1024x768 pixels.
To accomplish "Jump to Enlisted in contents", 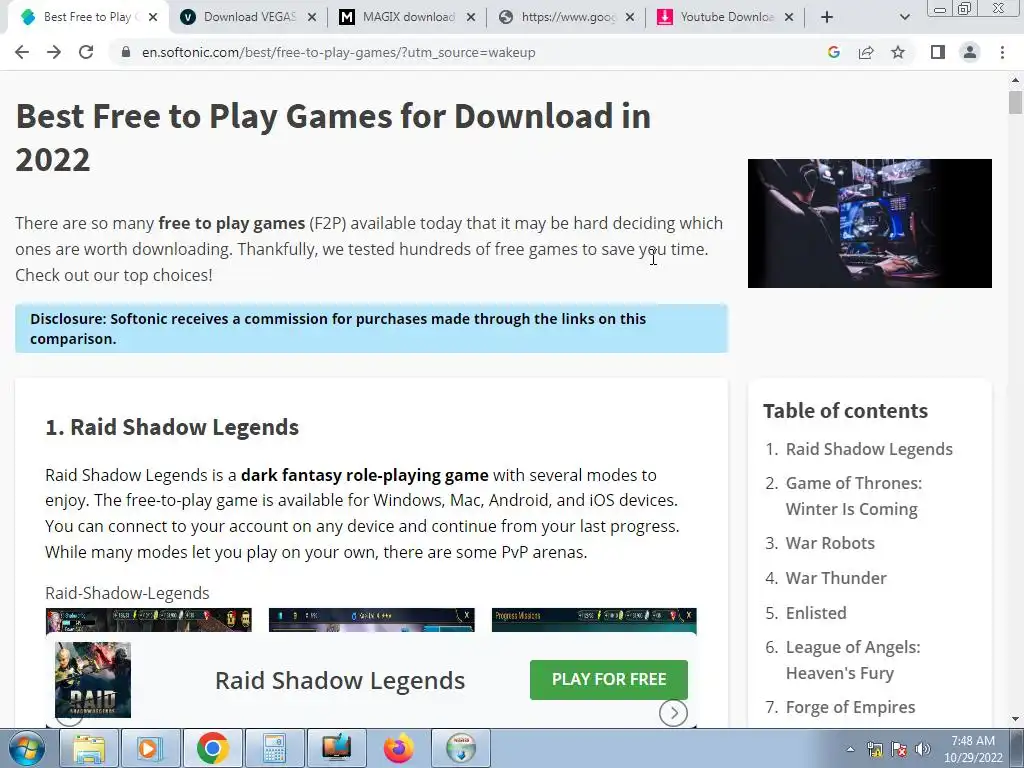I will click(x=816, y=613).
